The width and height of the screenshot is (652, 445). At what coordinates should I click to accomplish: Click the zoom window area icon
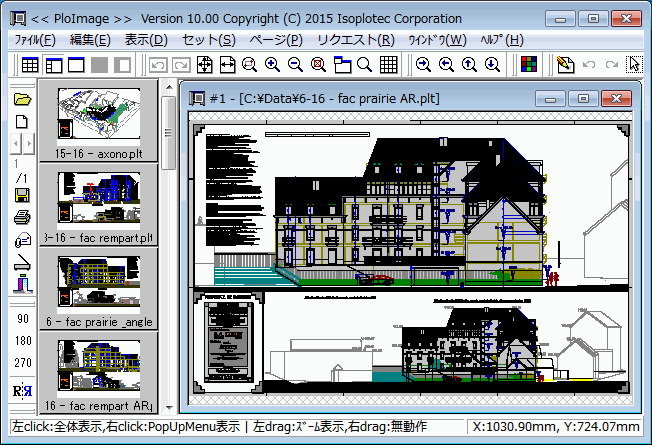pyautogui.click(x=342, y=65)
